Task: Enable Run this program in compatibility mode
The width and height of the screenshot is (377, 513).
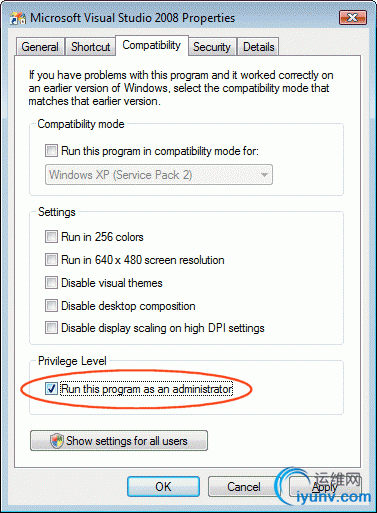Action: 51,151
